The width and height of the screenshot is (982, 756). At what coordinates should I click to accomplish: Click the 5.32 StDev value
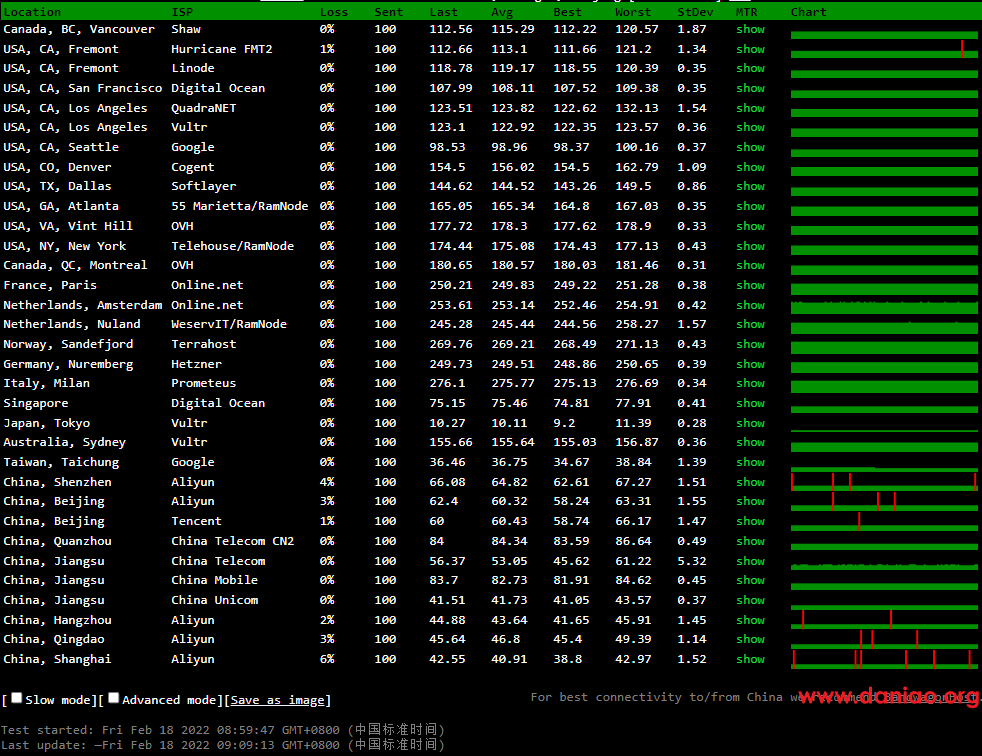pyautogui.click(x=691, y=561)
